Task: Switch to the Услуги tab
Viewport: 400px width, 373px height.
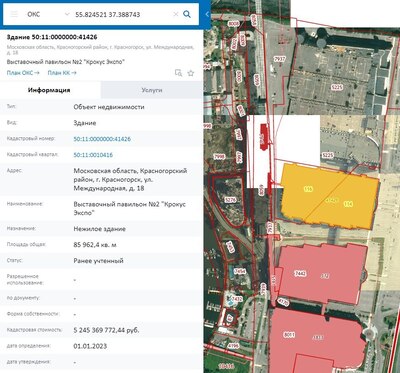Action: [x=152, y=90]
